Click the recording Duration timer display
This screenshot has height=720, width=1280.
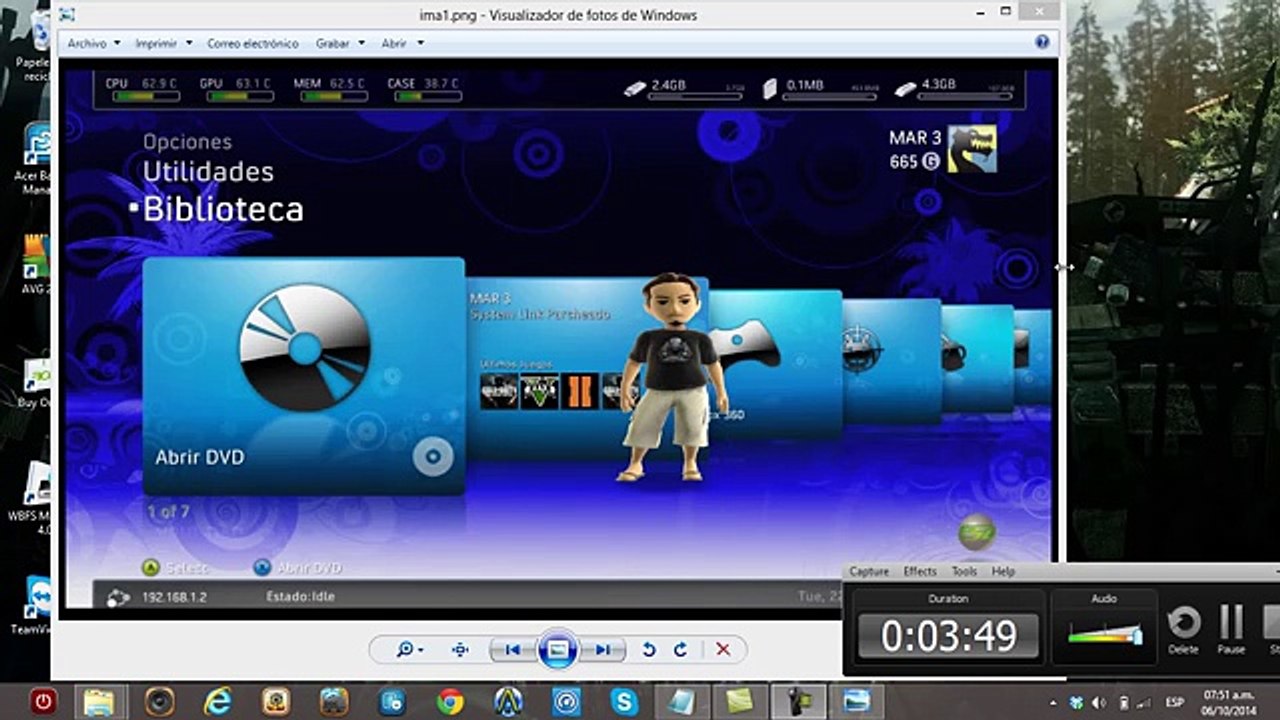(948, 636)
